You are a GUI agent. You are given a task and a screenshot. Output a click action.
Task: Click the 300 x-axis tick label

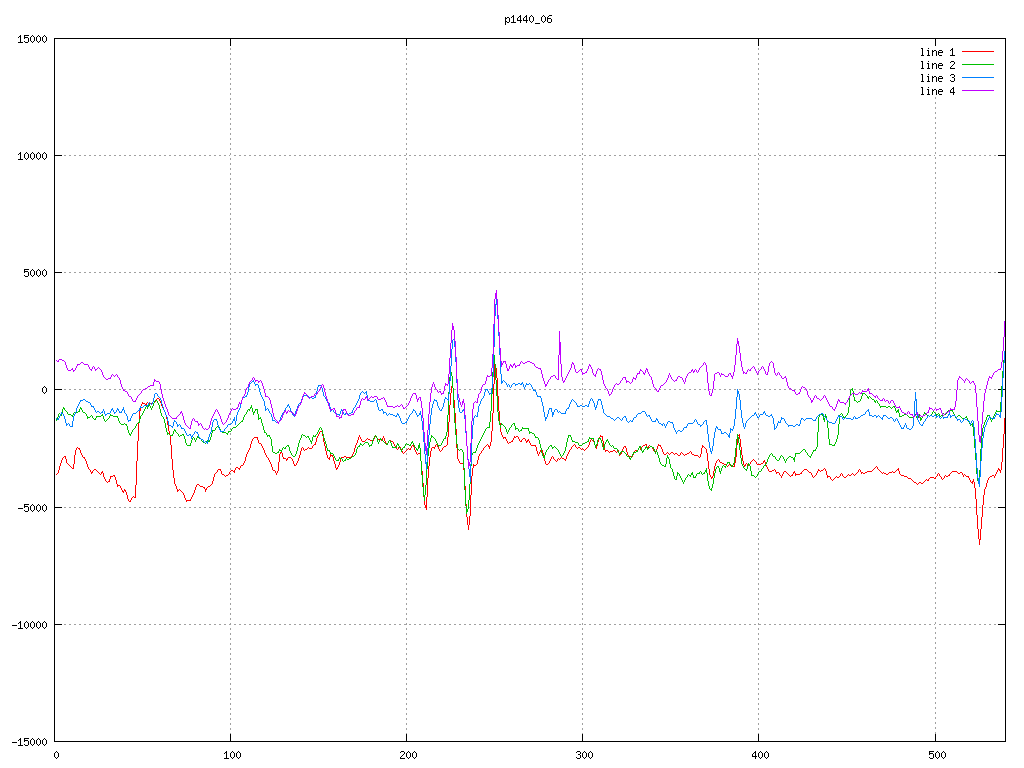click(x=583, y=755)
